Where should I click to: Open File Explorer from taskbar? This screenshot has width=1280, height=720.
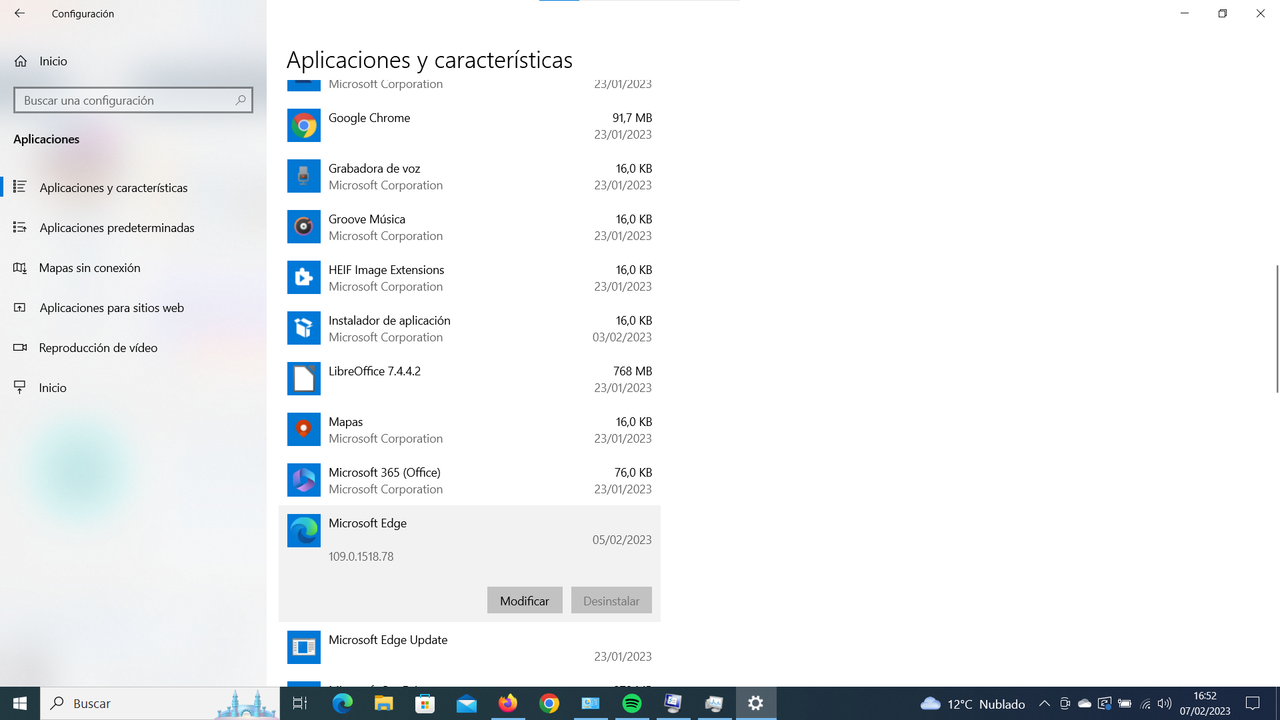point(383,703)
